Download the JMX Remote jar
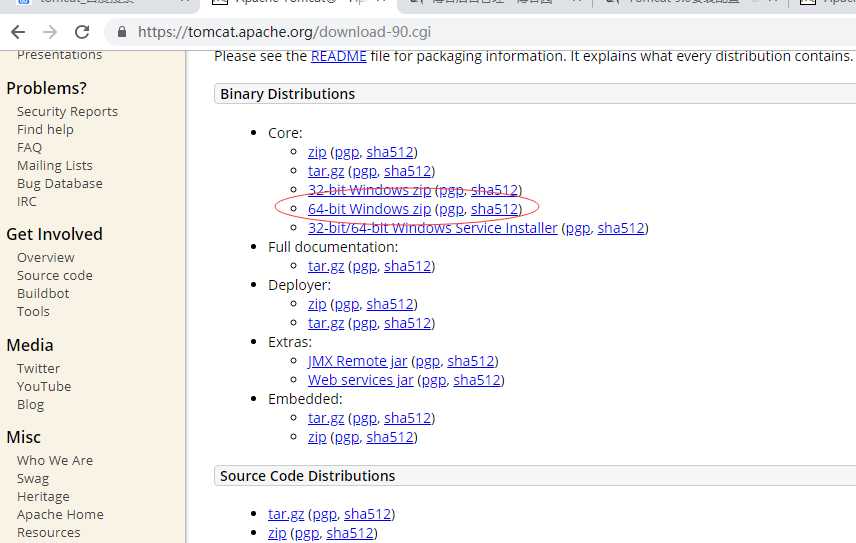Viewport: 856px width, 543px height. tap(358, 361)
